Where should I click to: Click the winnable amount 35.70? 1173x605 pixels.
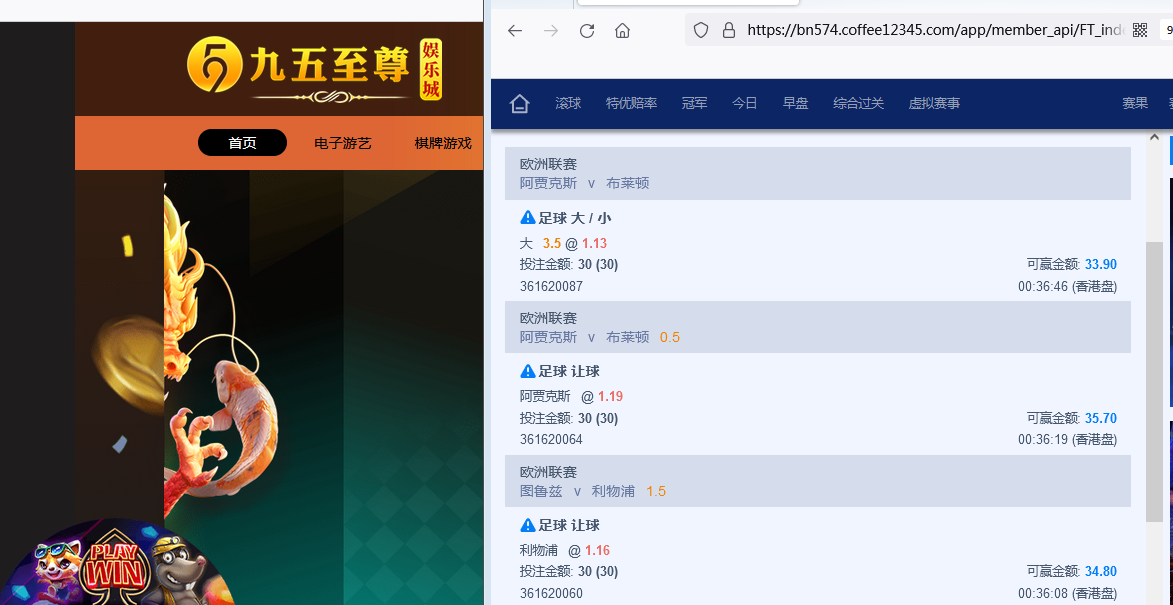point(1101,418)
